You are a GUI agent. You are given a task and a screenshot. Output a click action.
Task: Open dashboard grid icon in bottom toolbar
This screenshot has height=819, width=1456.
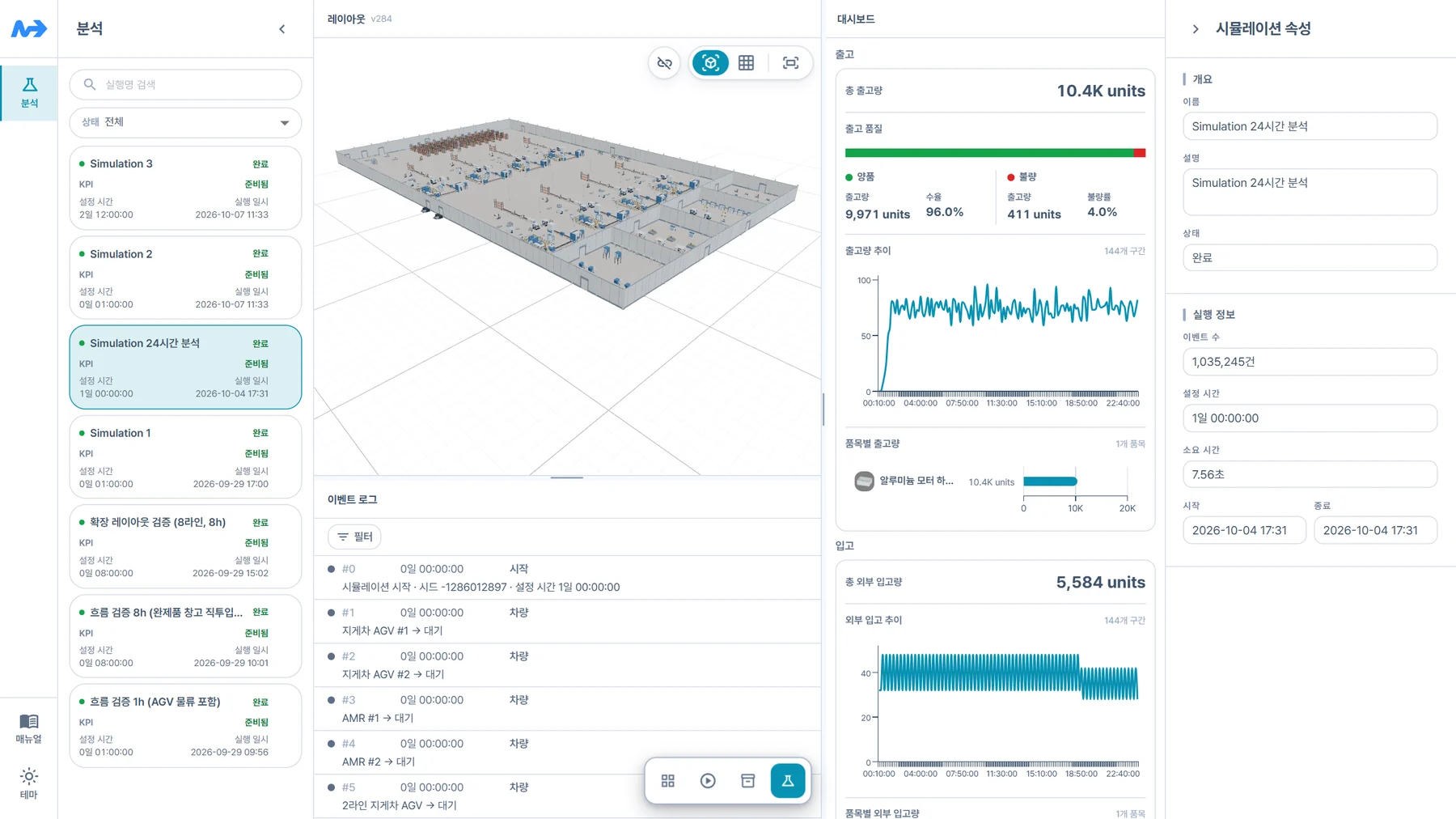coord(668,781)
